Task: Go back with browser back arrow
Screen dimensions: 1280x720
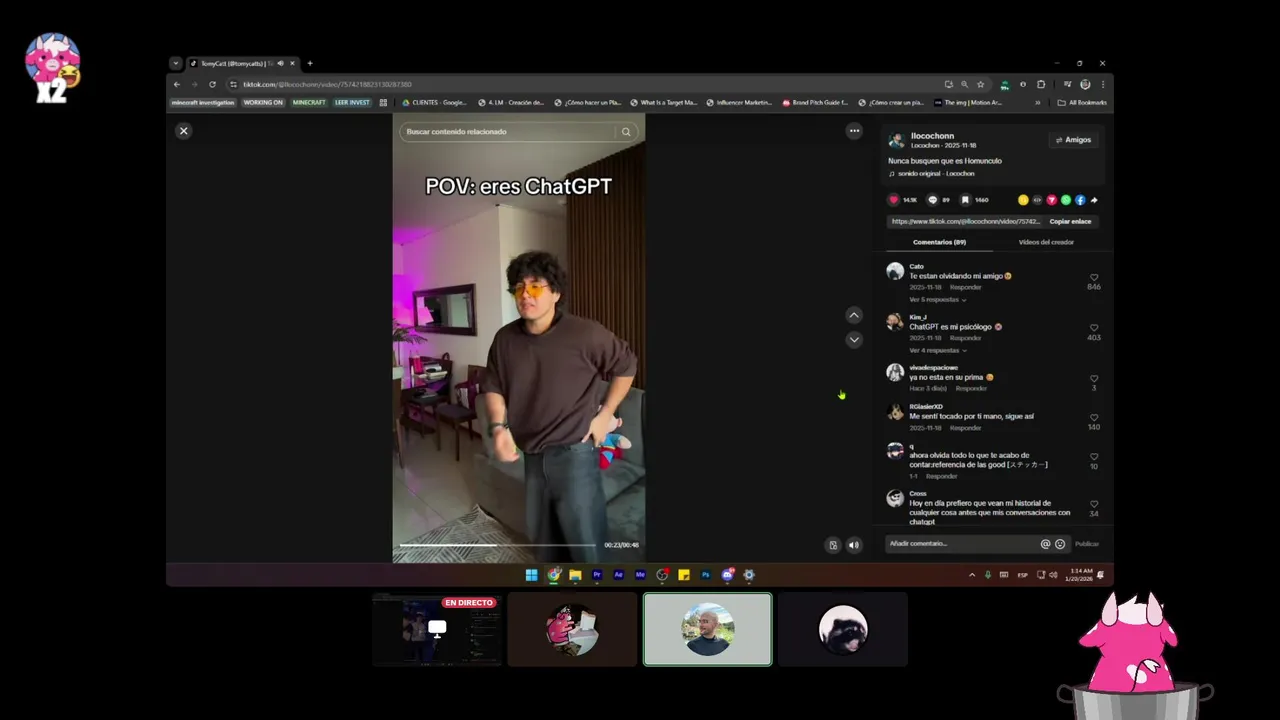Action: point(177,84)
